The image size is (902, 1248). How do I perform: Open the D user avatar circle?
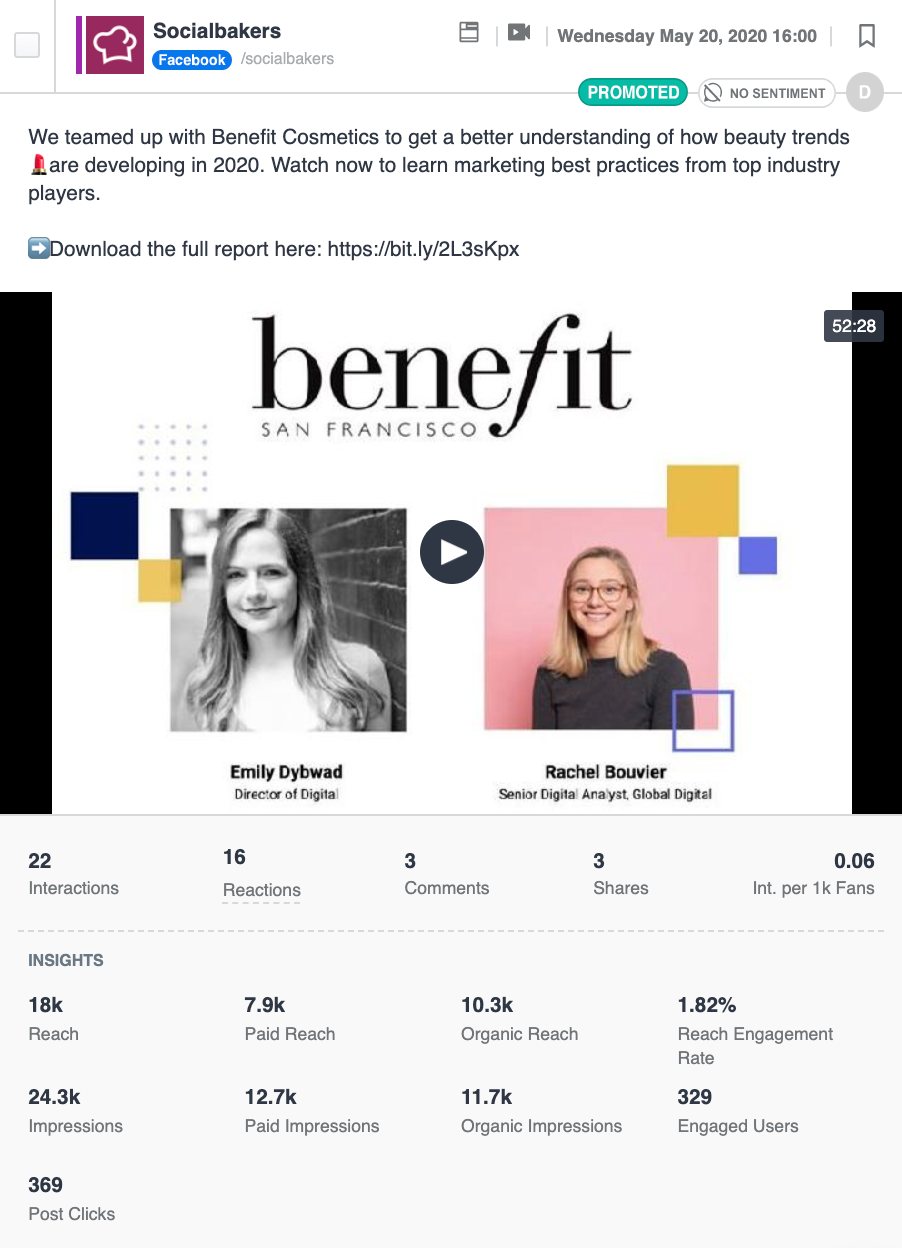point(865,93)
